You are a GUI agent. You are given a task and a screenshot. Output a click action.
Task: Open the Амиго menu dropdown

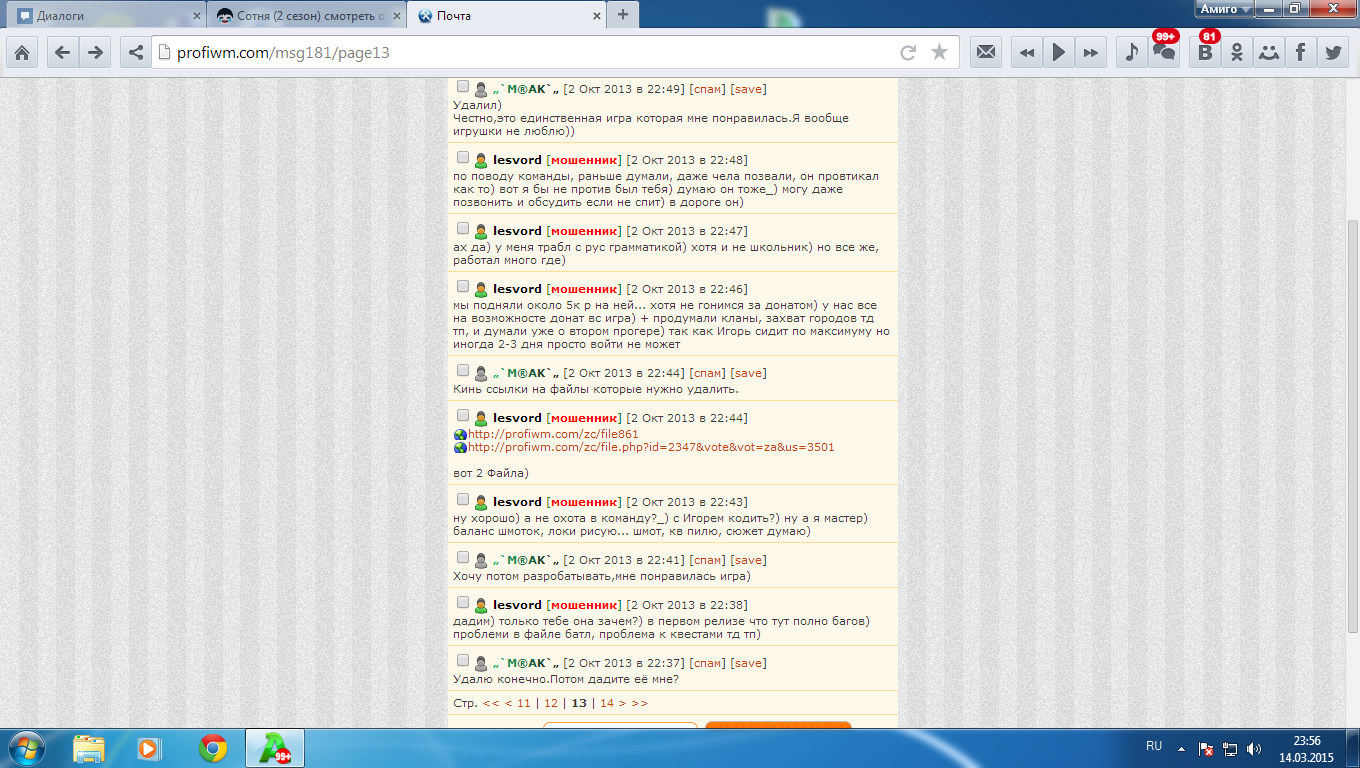(1225, 9)
